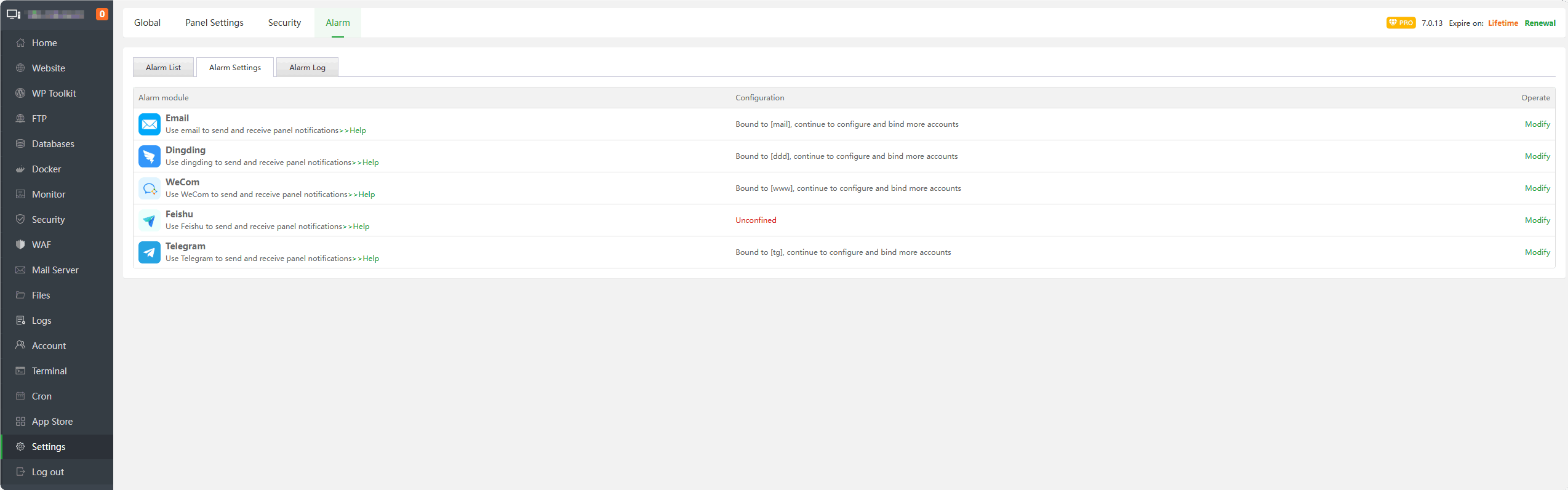The height and width of the screenshot is (490, 1568).
Task: Log out using the sidebar entry
Action: tap(47, 472)
